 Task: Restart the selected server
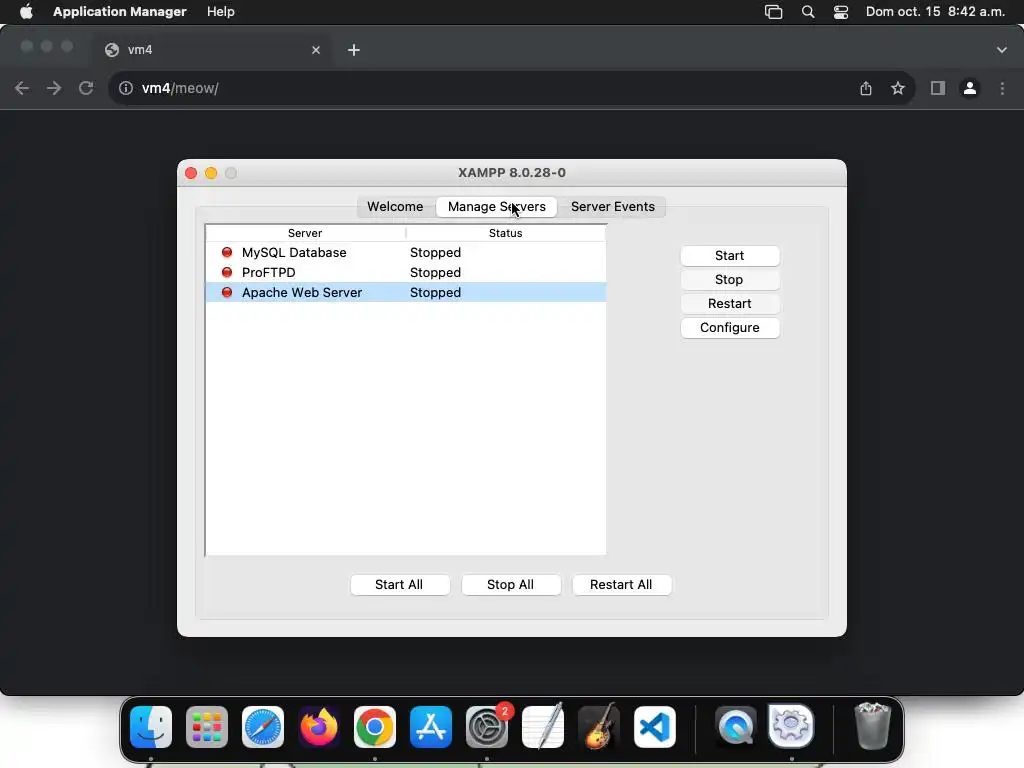click(729, 304)
